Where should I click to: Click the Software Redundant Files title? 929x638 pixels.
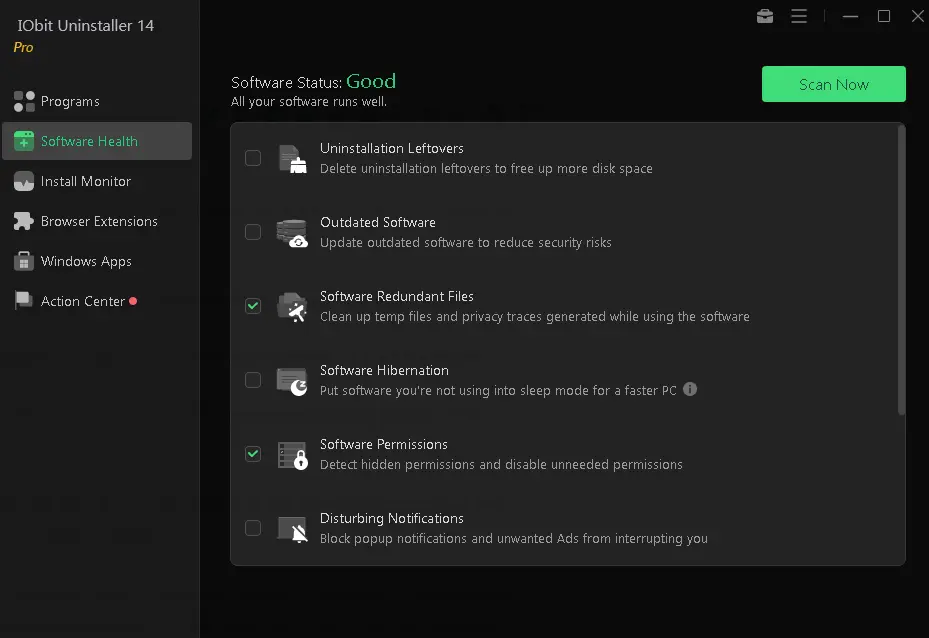click(396, 296)
